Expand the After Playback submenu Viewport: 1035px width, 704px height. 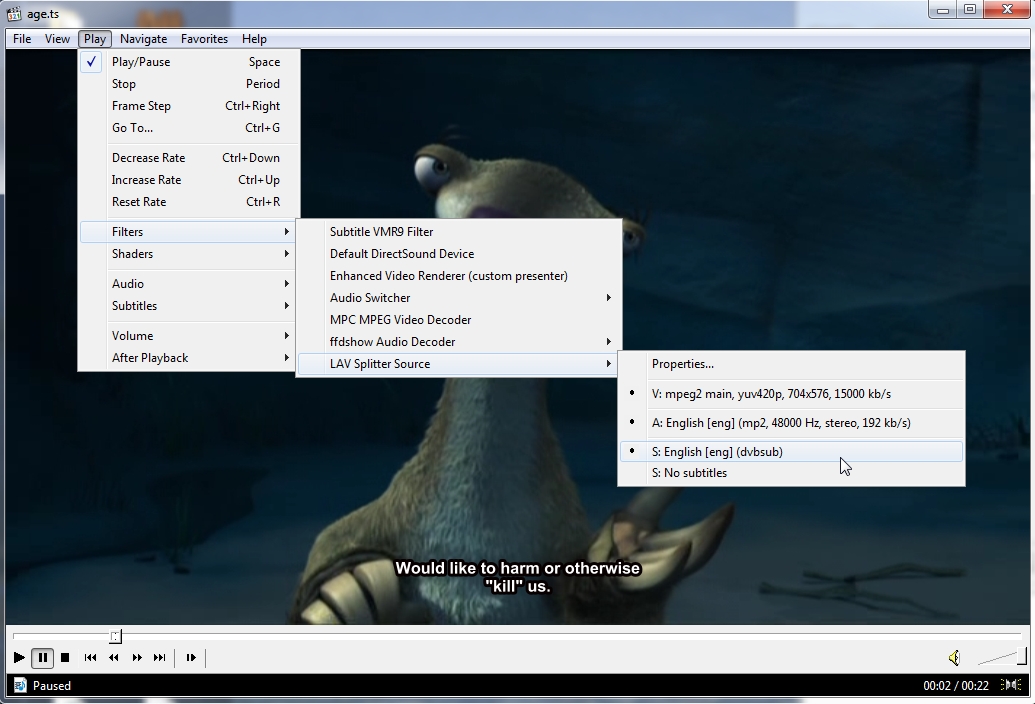189,358
